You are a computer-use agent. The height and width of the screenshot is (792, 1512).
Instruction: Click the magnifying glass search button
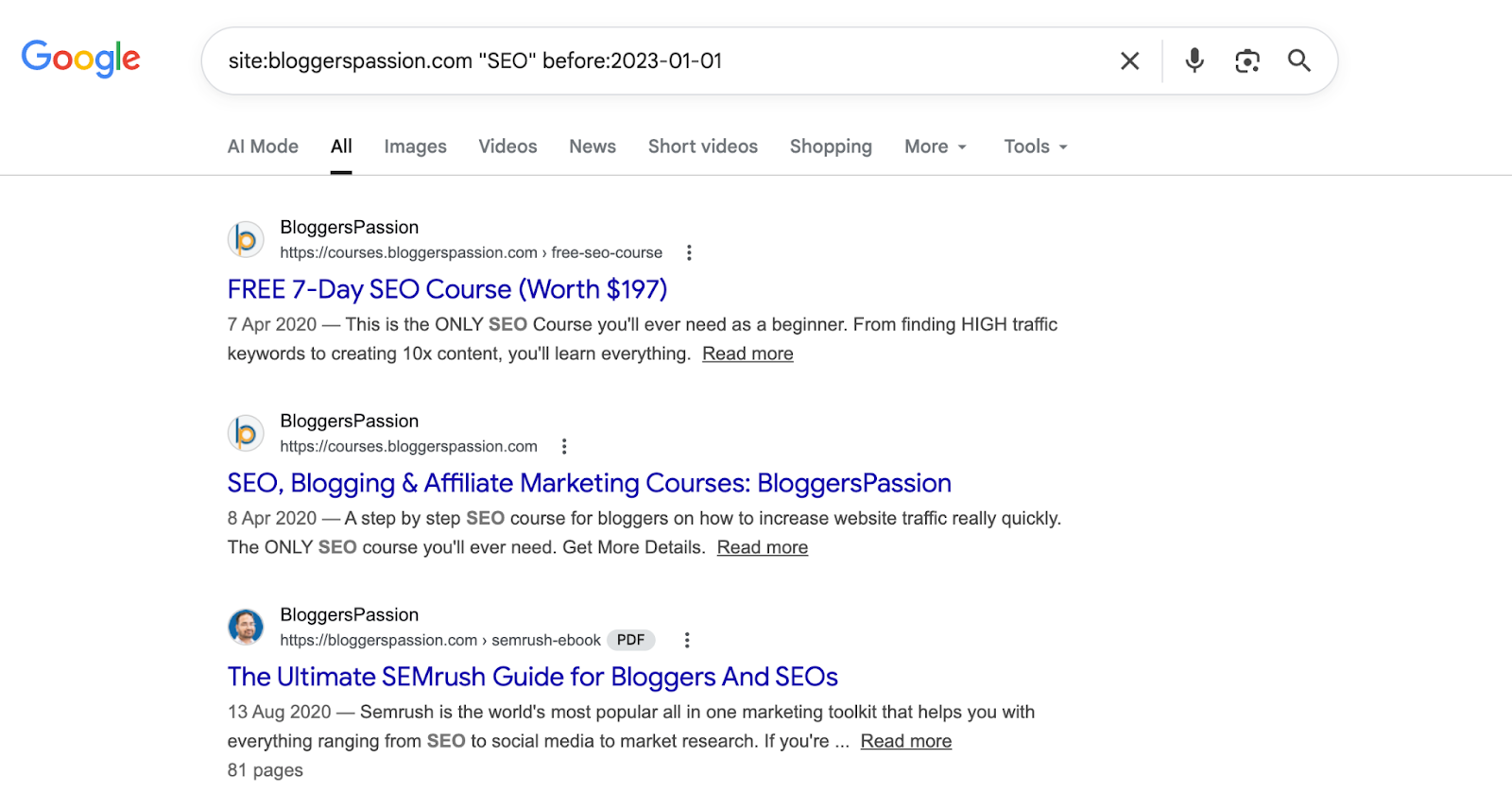pyautogui.click(x=1299, y=60)
